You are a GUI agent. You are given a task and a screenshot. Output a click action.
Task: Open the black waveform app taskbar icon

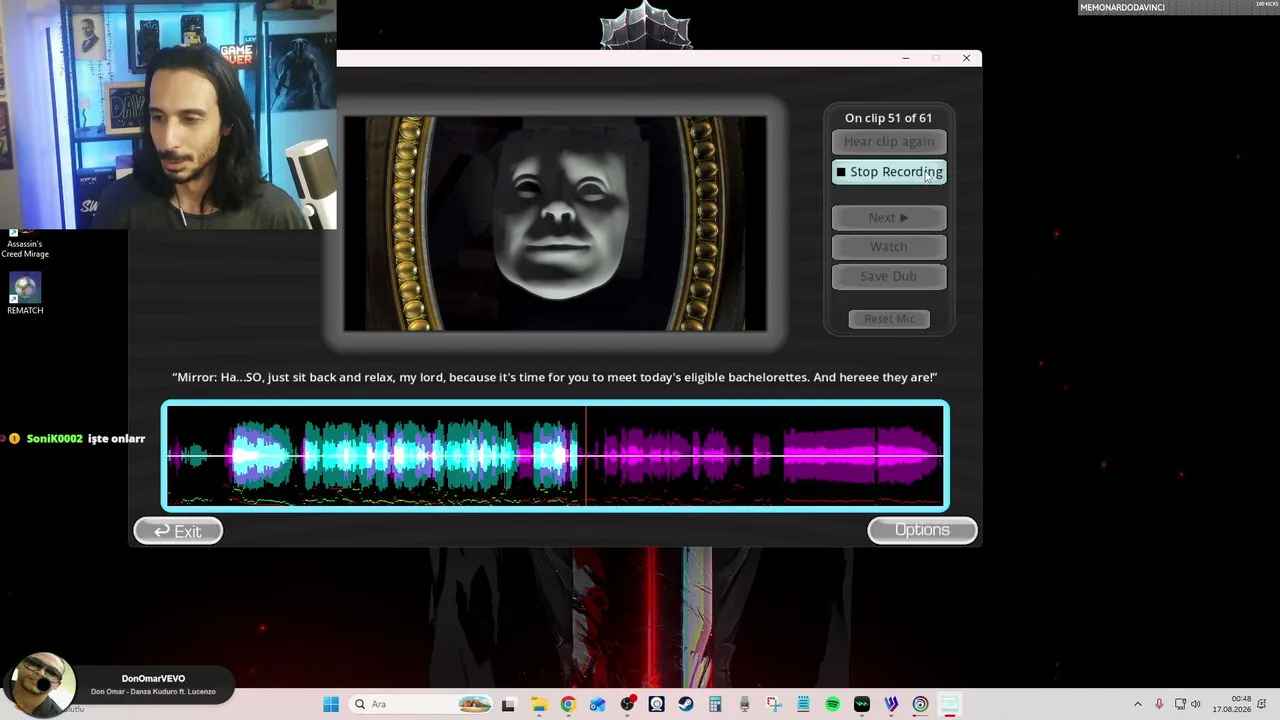click(x=862, y=704)
